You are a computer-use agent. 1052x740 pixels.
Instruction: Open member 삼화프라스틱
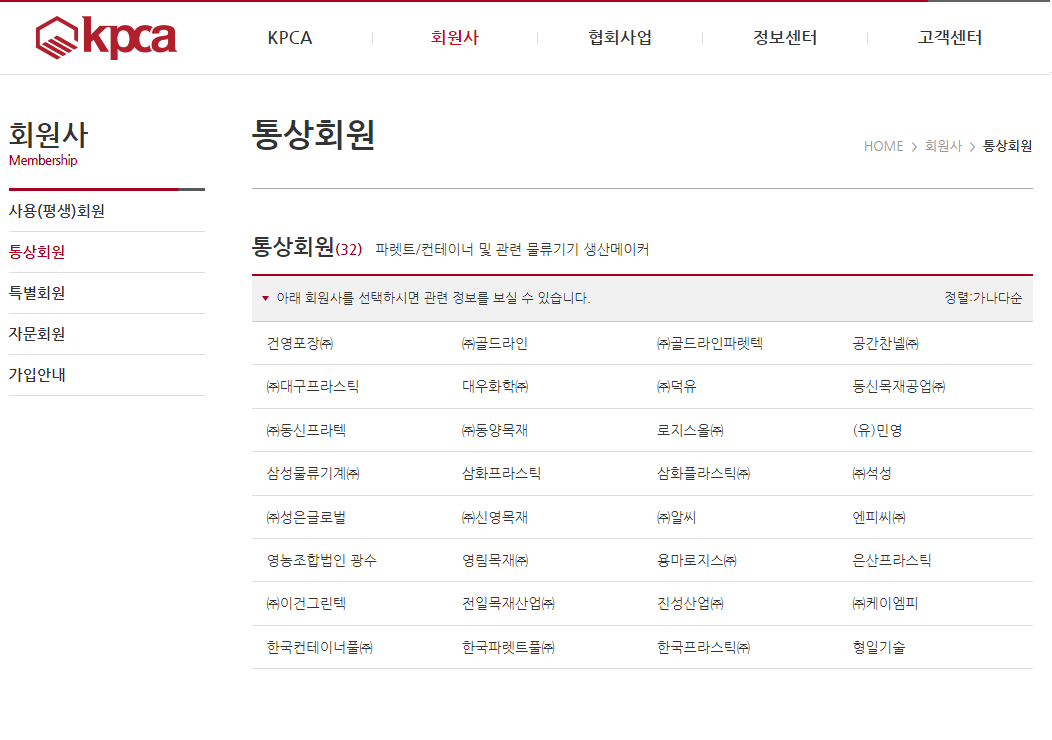tap(501, 474)
